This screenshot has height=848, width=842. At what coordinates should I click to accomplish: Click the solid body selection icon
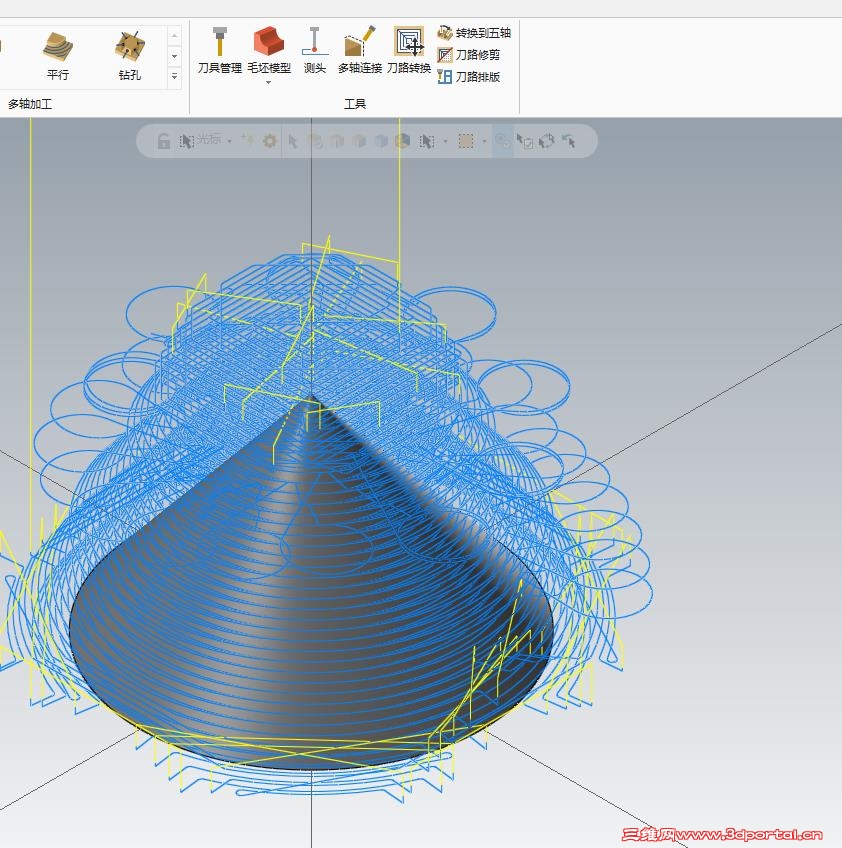(x=381, y=141)
